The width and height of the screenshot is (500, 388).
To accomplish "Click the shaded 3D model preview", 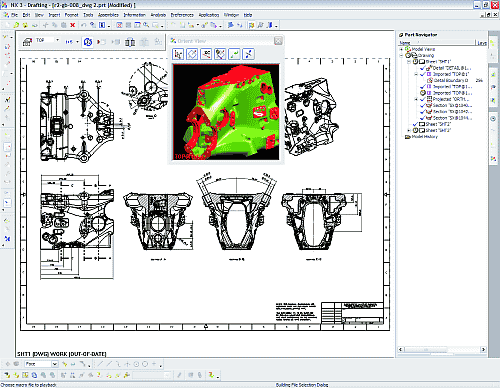I will [x=226, y=112].
